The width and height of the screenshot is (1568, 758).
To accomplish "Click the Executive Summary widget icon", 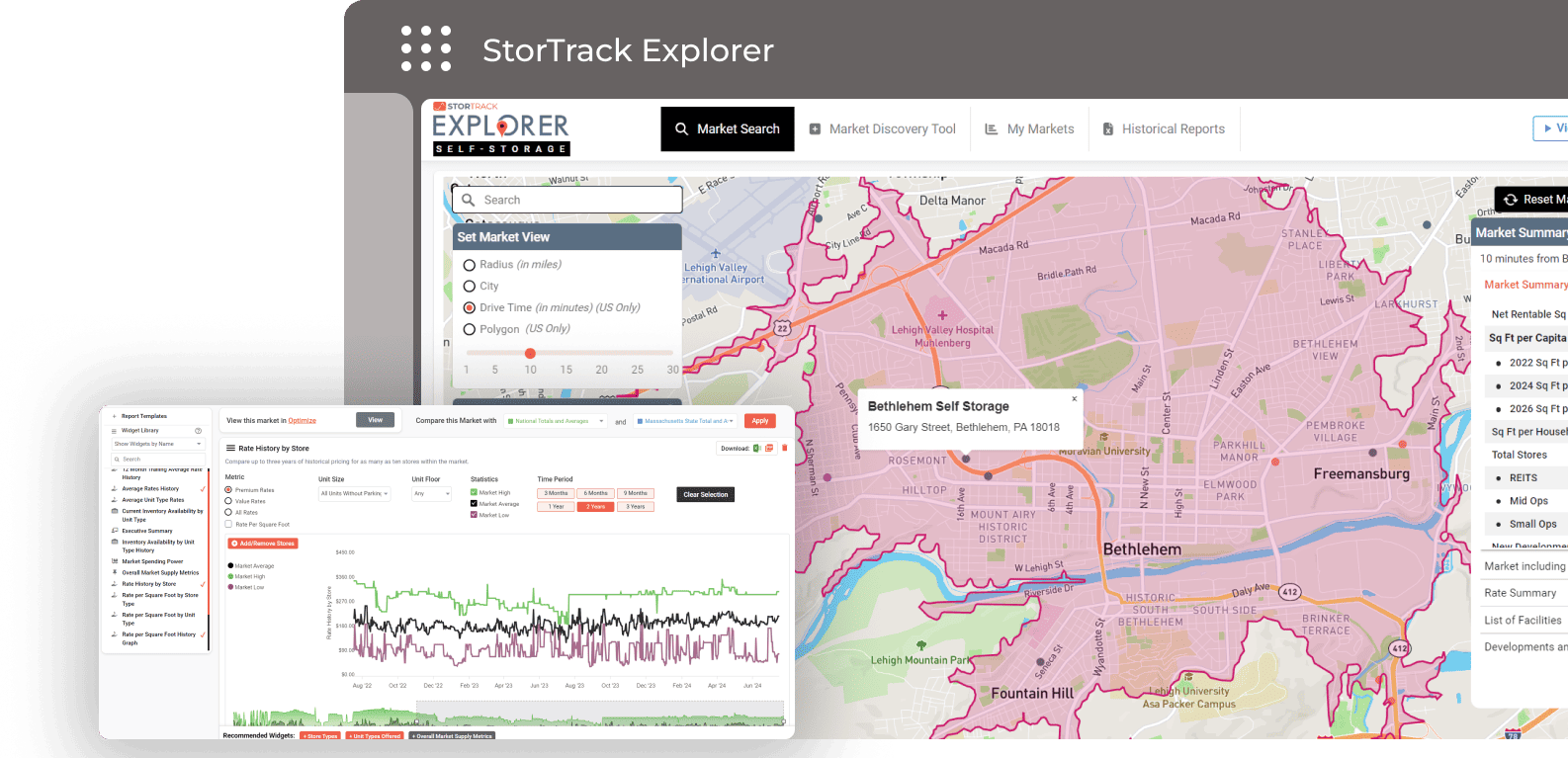I will coord(115,531).
